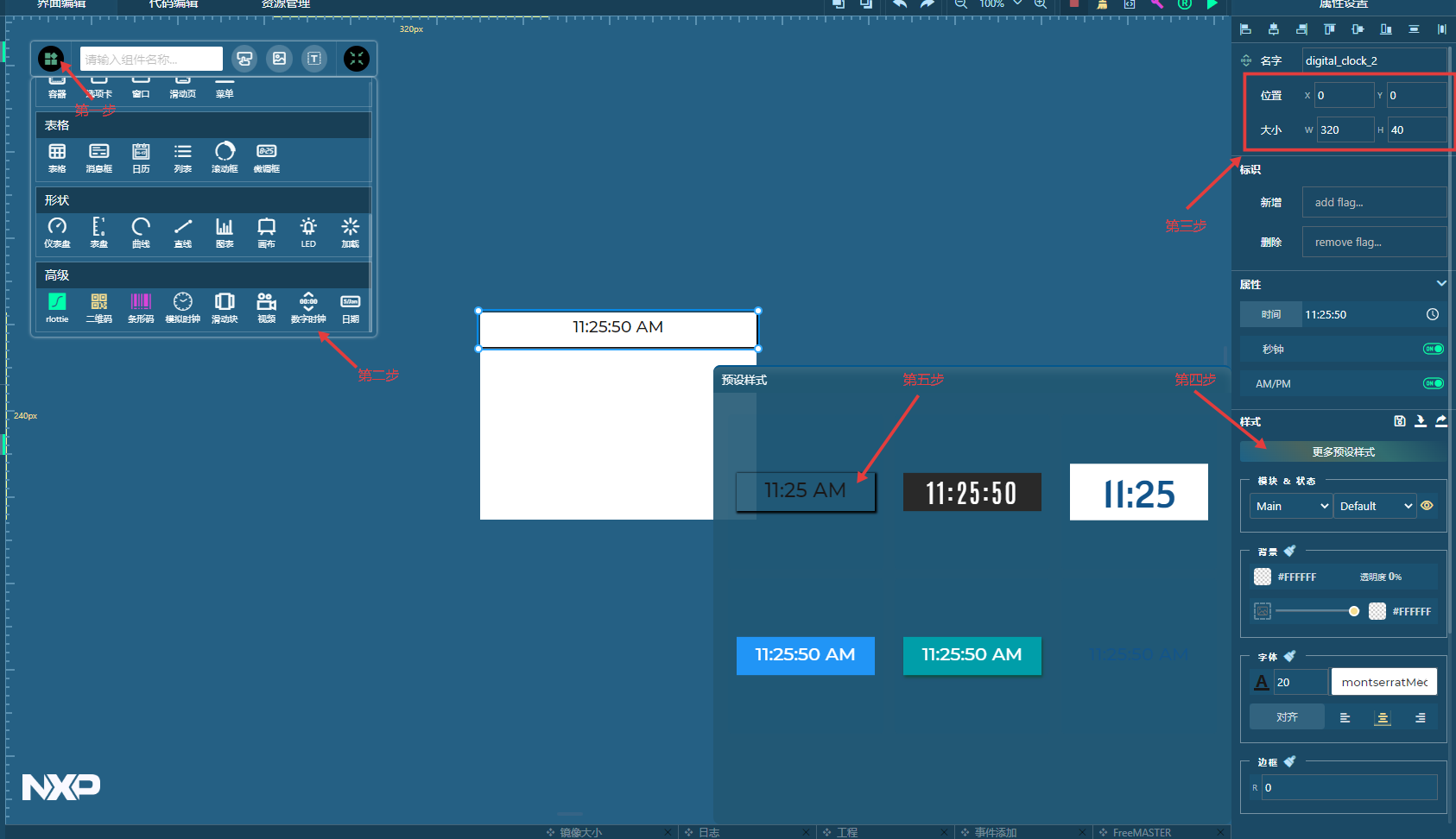Image resolution: width=1456 pixels, height=839 pixels.
Task: Switch to the 代码编辑 tab
Action: [x=174, y=4]
